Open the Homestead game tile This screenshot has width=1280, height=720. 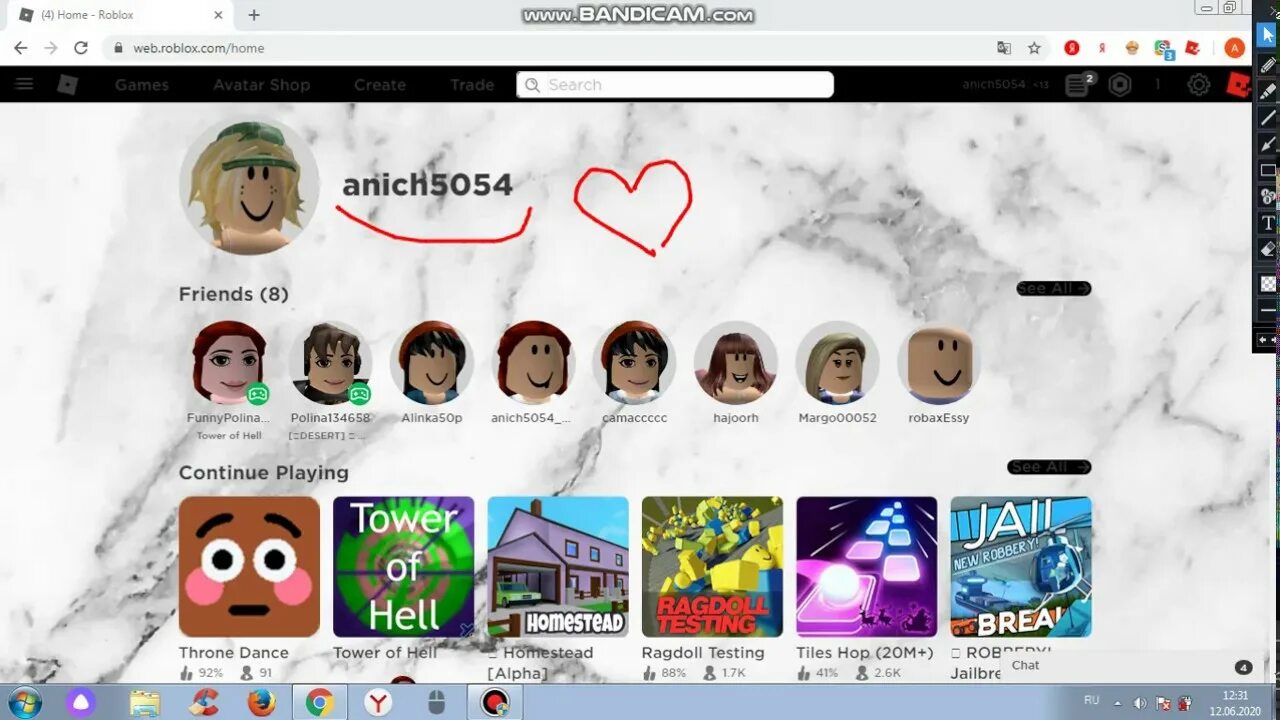(x=558, y=567)
